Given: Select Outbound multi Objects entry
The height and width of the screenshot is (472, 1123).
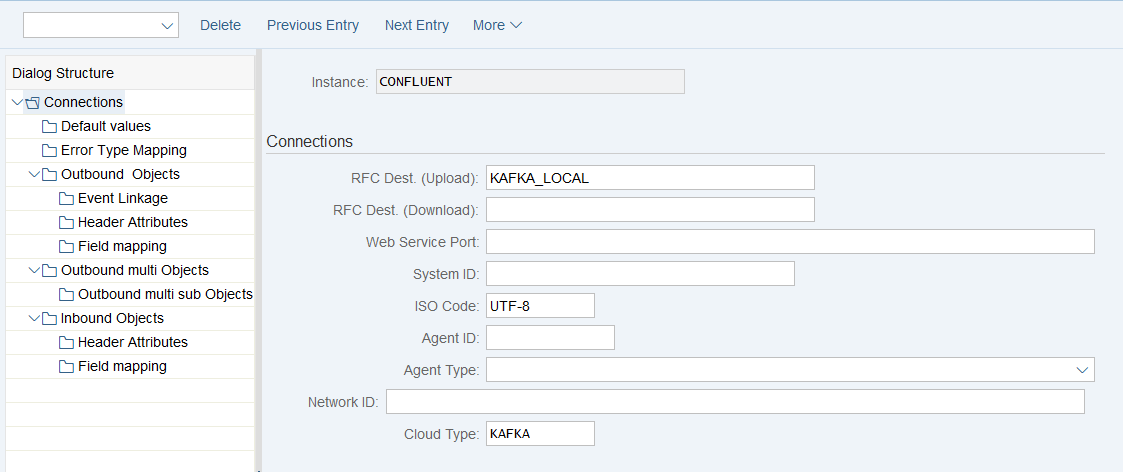Looking at the screenshot, I should tap(135, 270).
